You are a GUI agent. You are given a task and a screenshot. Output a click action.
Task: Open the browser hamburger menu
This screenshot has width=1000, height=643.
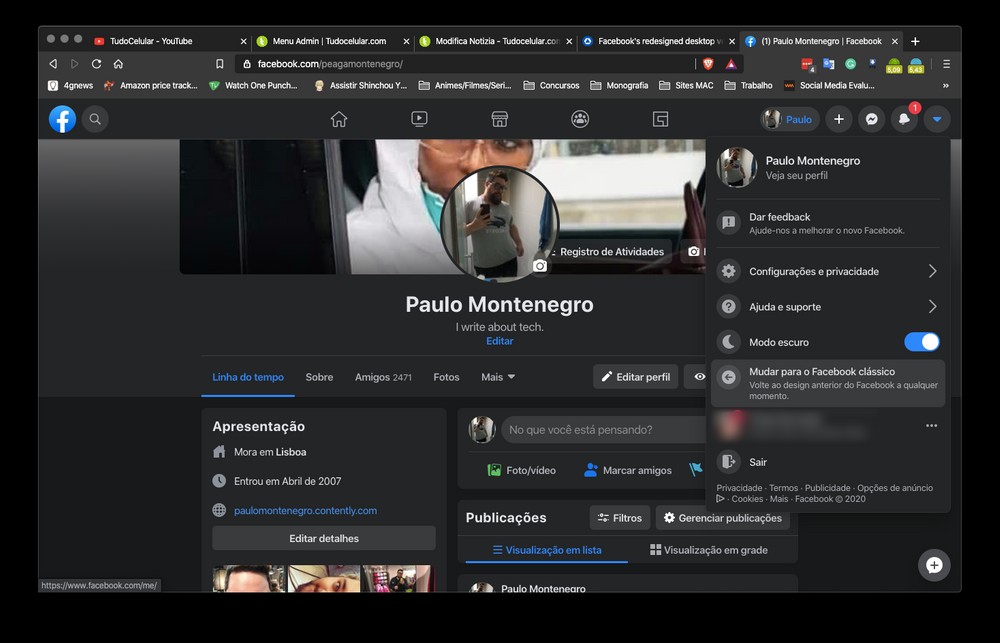(946, 64)
